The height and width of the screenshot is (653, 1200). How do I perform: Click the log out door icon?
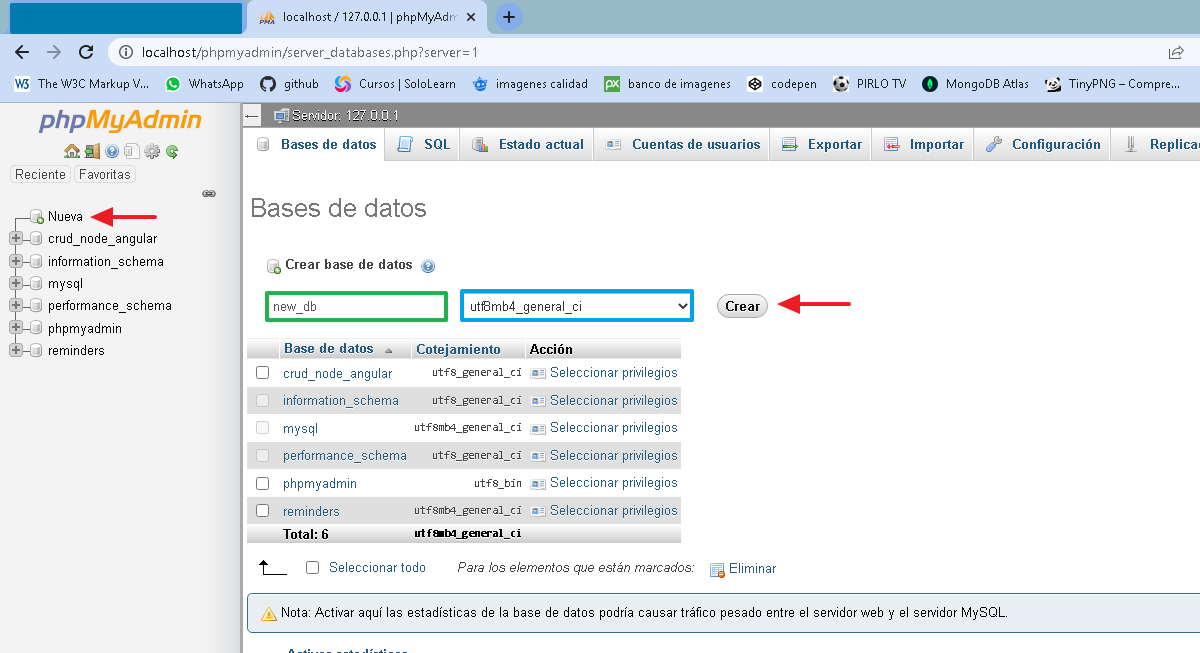click(92, 151)
